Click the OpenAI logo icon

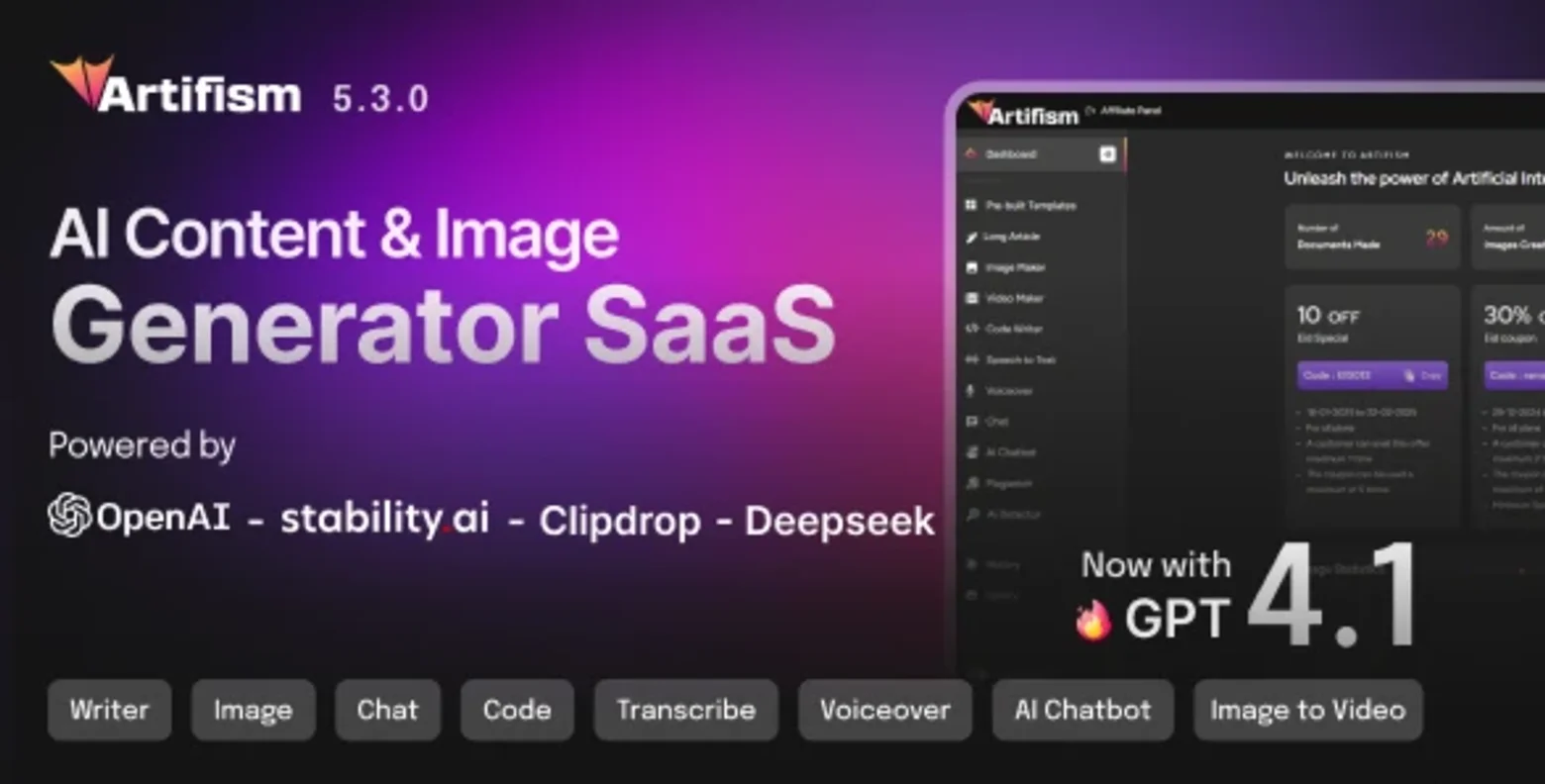tap(70, 516)
